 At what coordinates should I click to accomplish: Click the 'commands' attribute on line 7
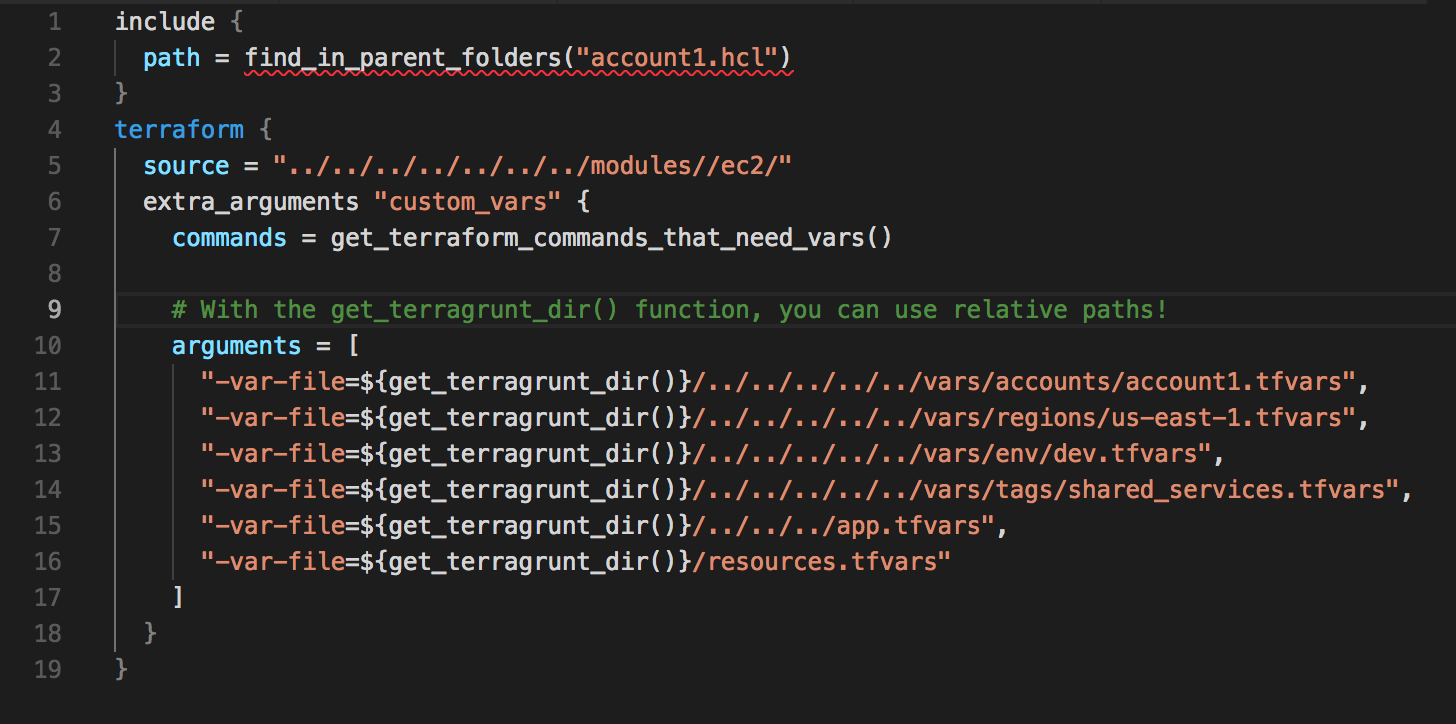[x=229, y=237]
